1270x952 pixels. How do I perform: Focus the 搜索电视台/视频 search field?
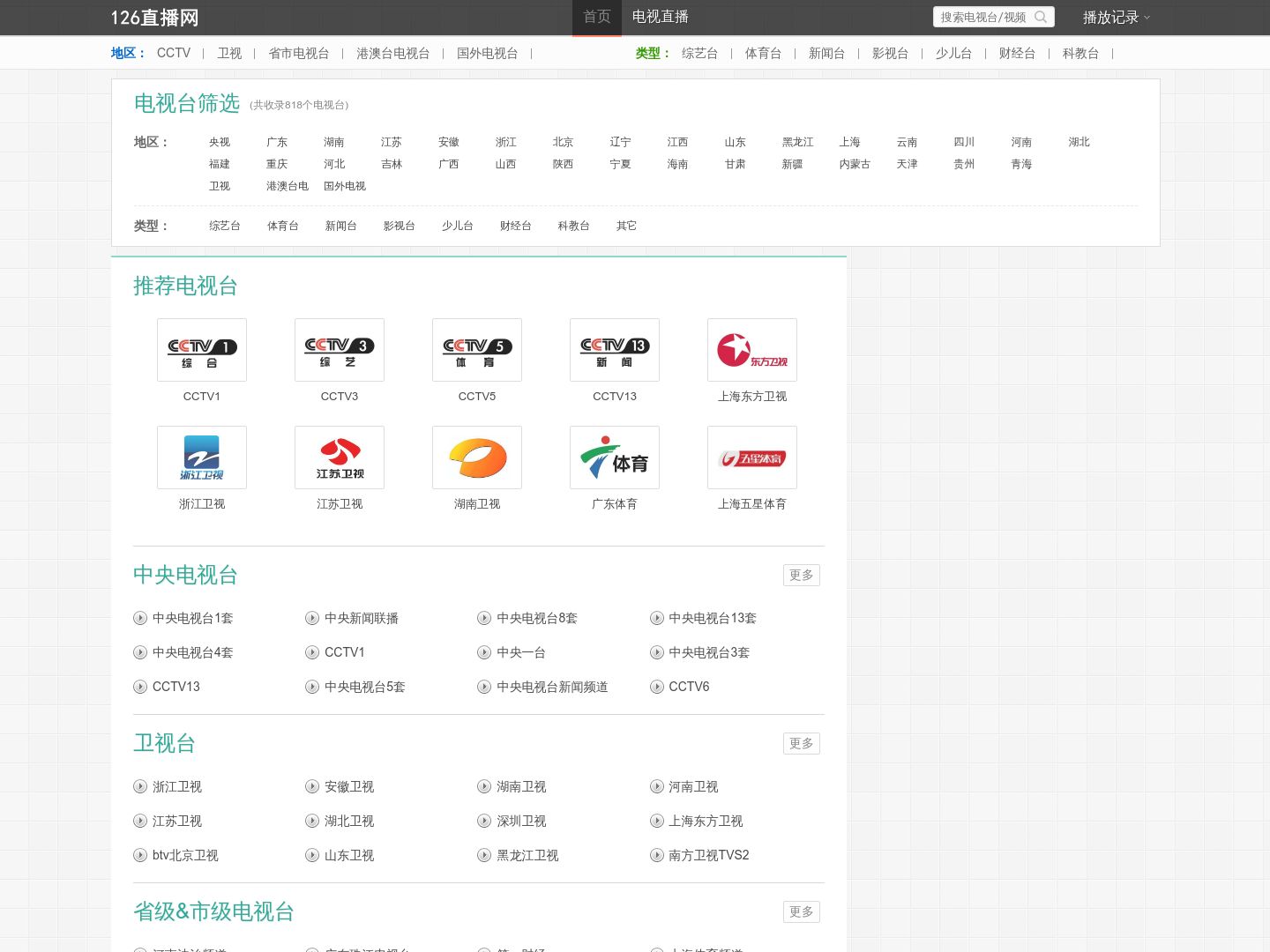[x=984, y=17]
